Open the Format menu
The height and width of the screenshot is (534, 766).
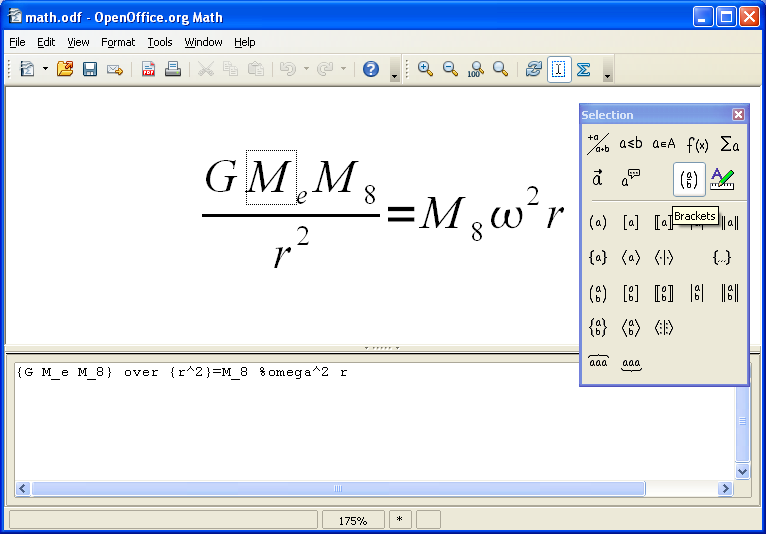pyautogui.click(x=117, y=42)
